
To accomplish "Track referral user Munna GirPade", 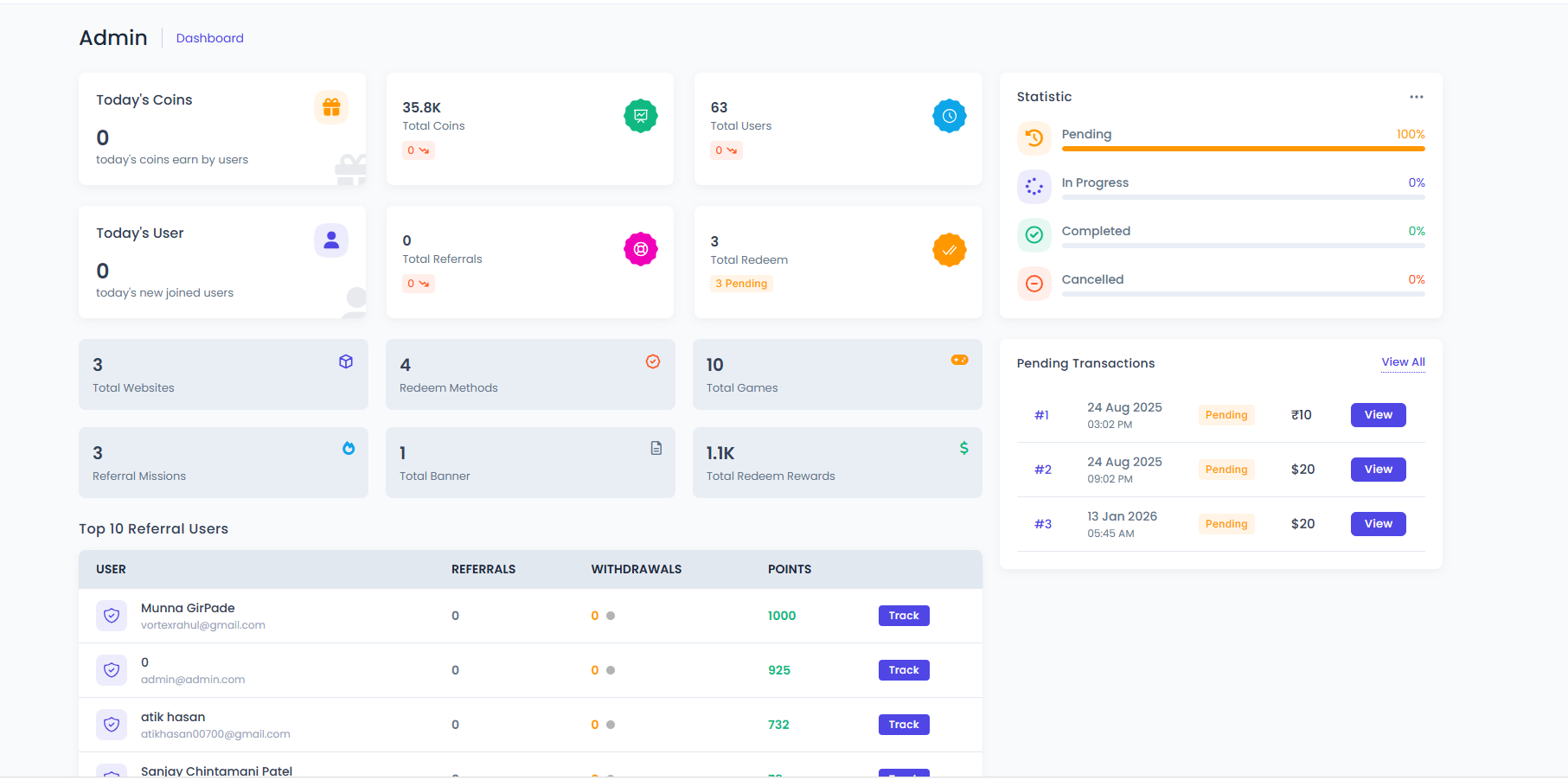I will [904, 616].
